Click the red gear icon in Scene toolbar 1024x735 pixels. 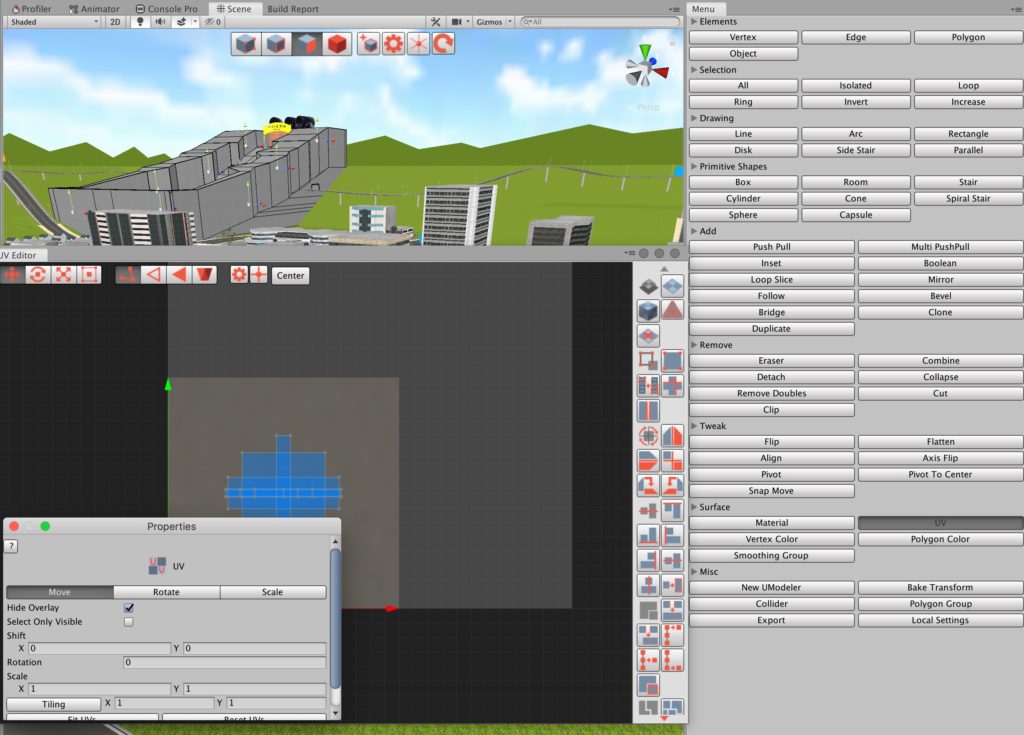coord(393,44)
